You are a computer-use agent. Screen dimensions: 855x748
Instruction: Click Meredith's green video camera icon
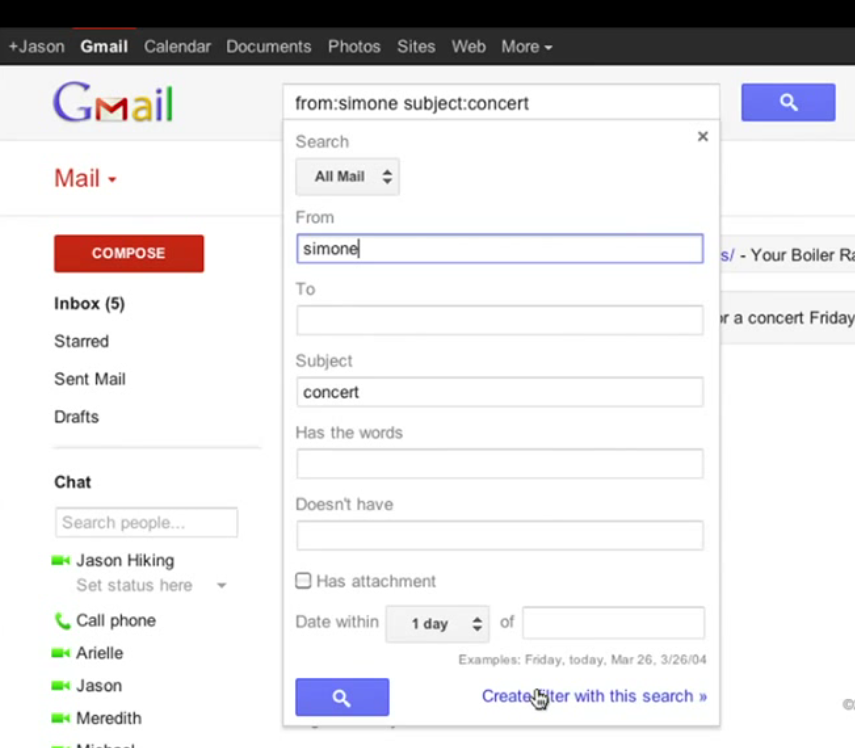61,719
